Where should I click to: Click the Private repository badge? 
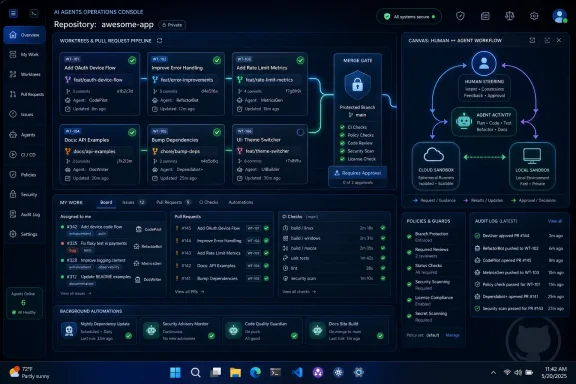click(172, 25)
